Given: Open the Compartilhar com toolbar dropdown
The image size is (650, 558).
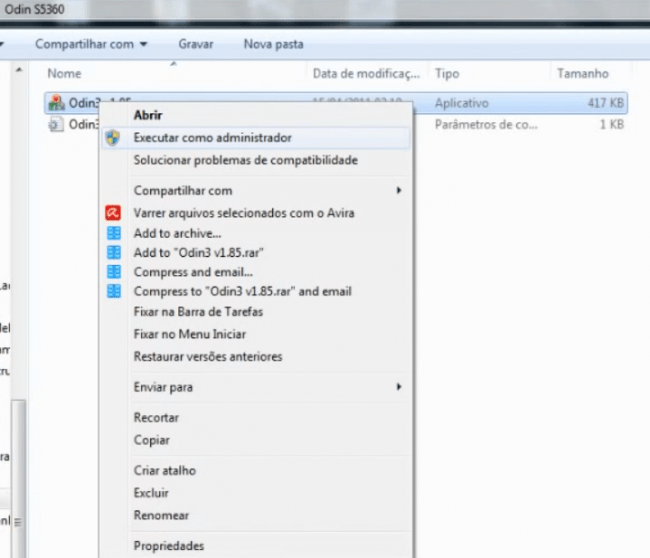Looking at the screenshot, I should (91, 44).
